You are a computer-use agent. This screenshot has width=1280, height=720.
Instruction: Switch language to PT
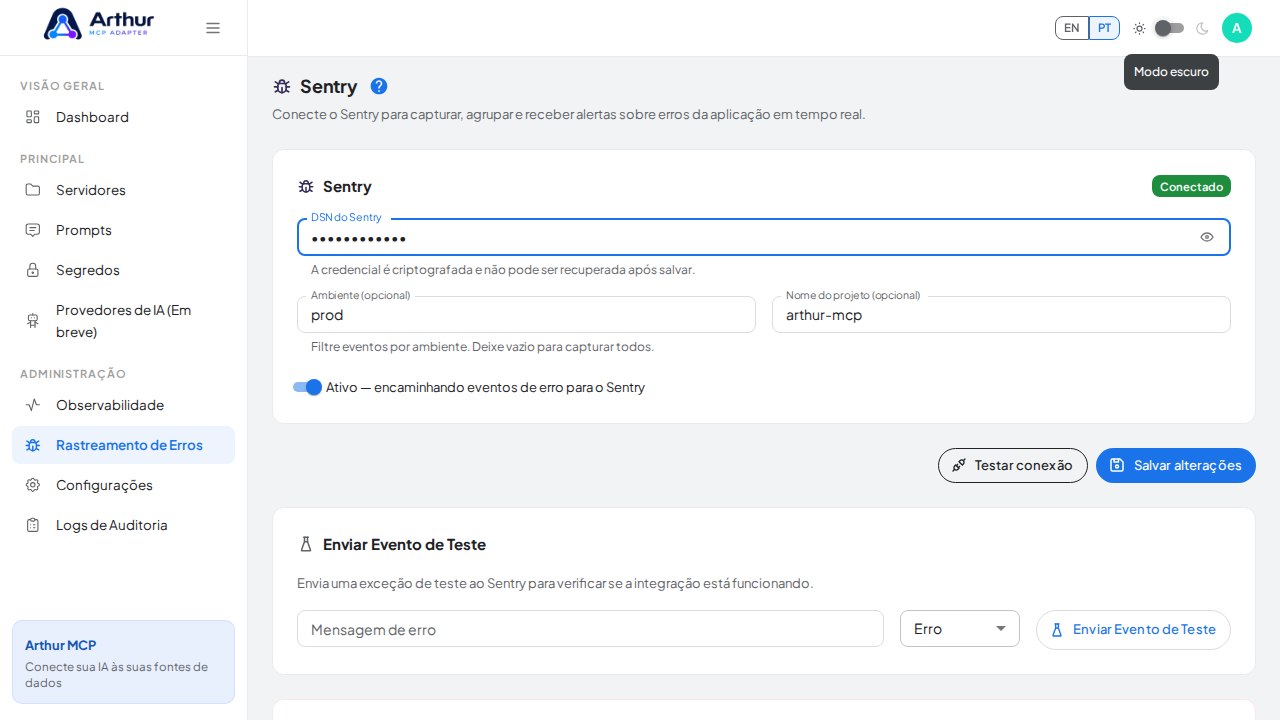tap(1104, 28)
